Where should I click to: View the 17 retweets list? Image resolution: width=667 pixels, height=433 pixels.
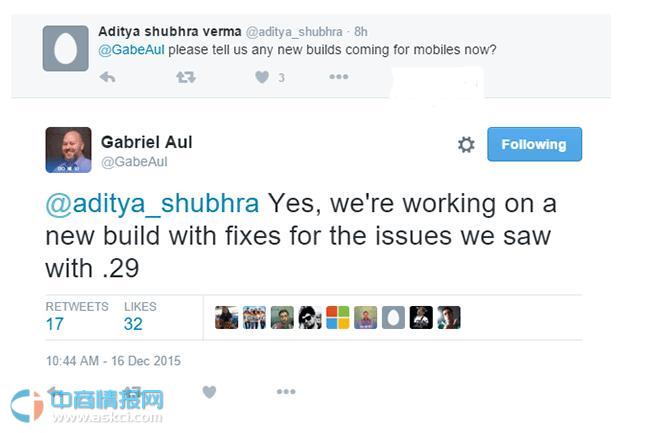tap(54, 323)
